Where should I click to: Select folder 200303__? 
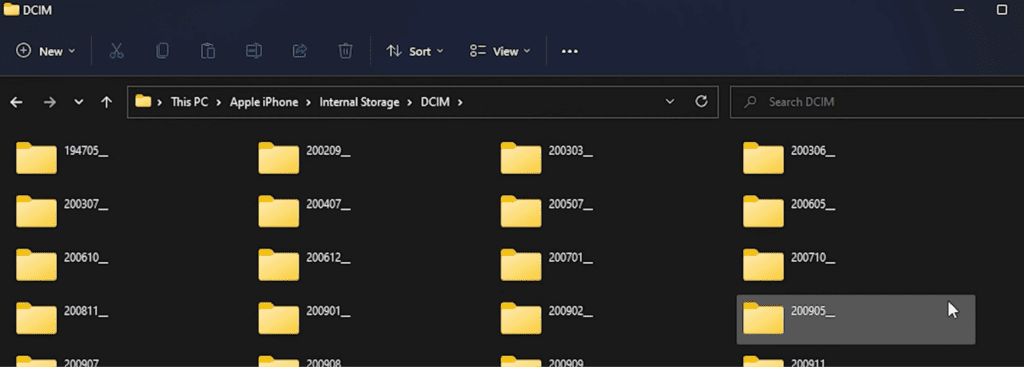547,157
